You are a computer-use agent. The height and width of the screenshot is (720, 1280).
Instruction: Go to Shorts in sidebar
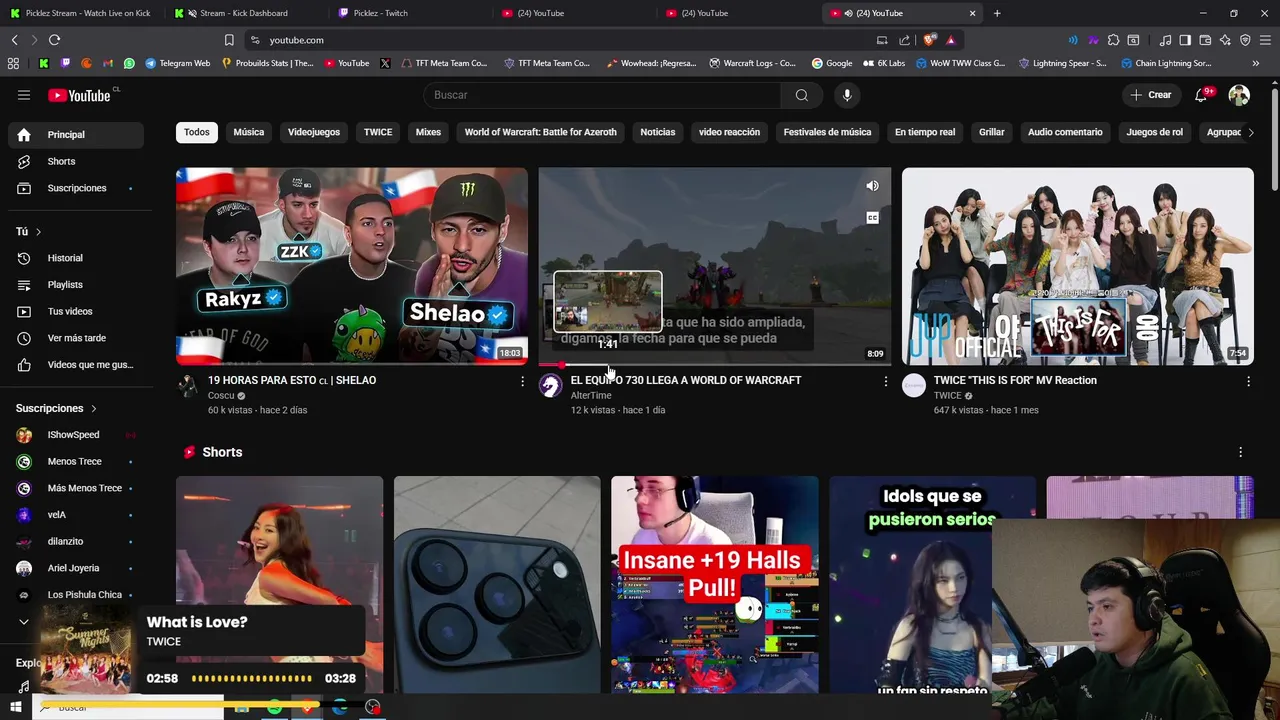[x=76, y=161]
